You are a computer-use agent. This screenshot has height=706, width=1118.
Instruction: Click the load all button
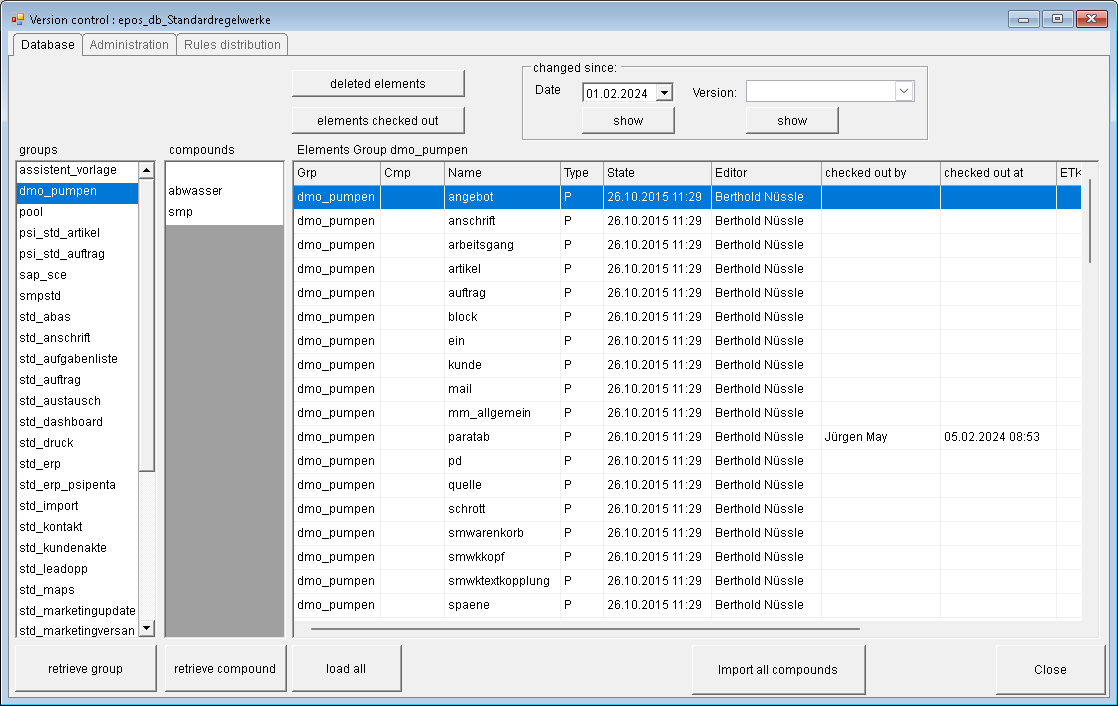click(x=345, y=669)
